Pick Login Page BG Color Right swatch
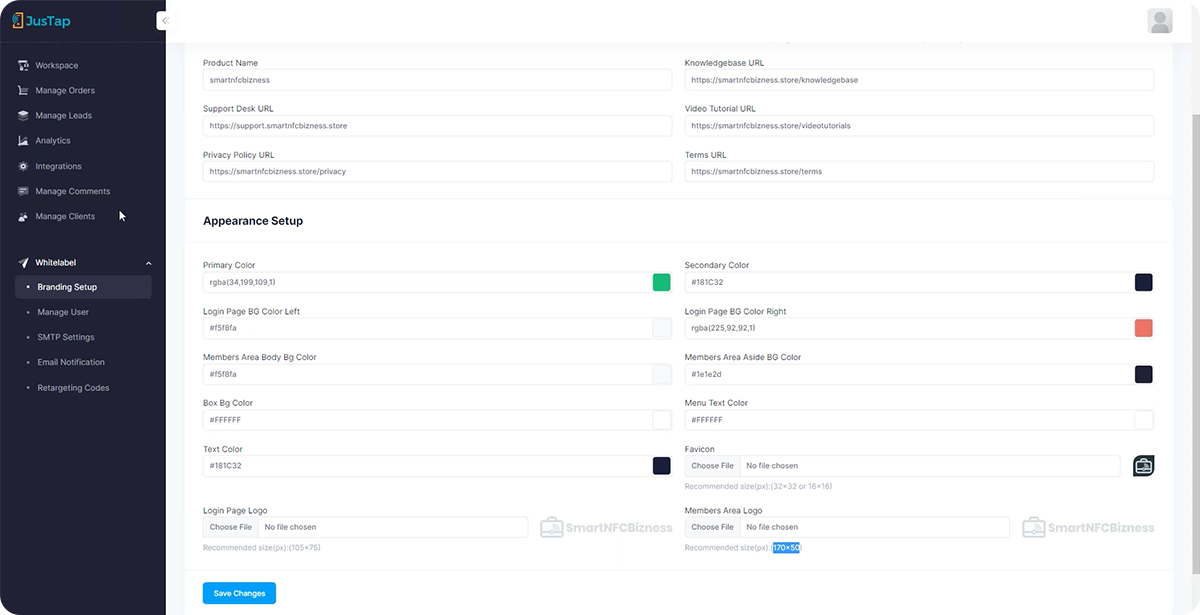 point(1143,328)
